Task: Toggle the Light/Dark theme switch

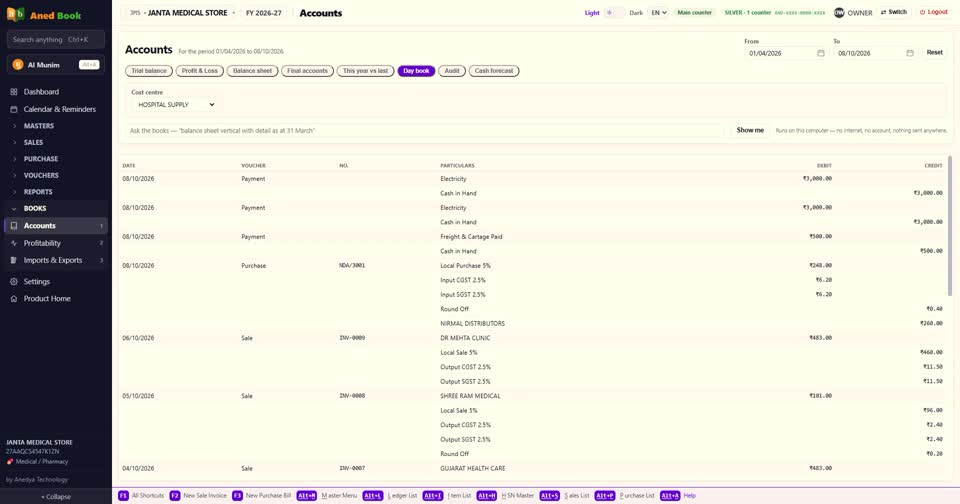Action: 614,12
